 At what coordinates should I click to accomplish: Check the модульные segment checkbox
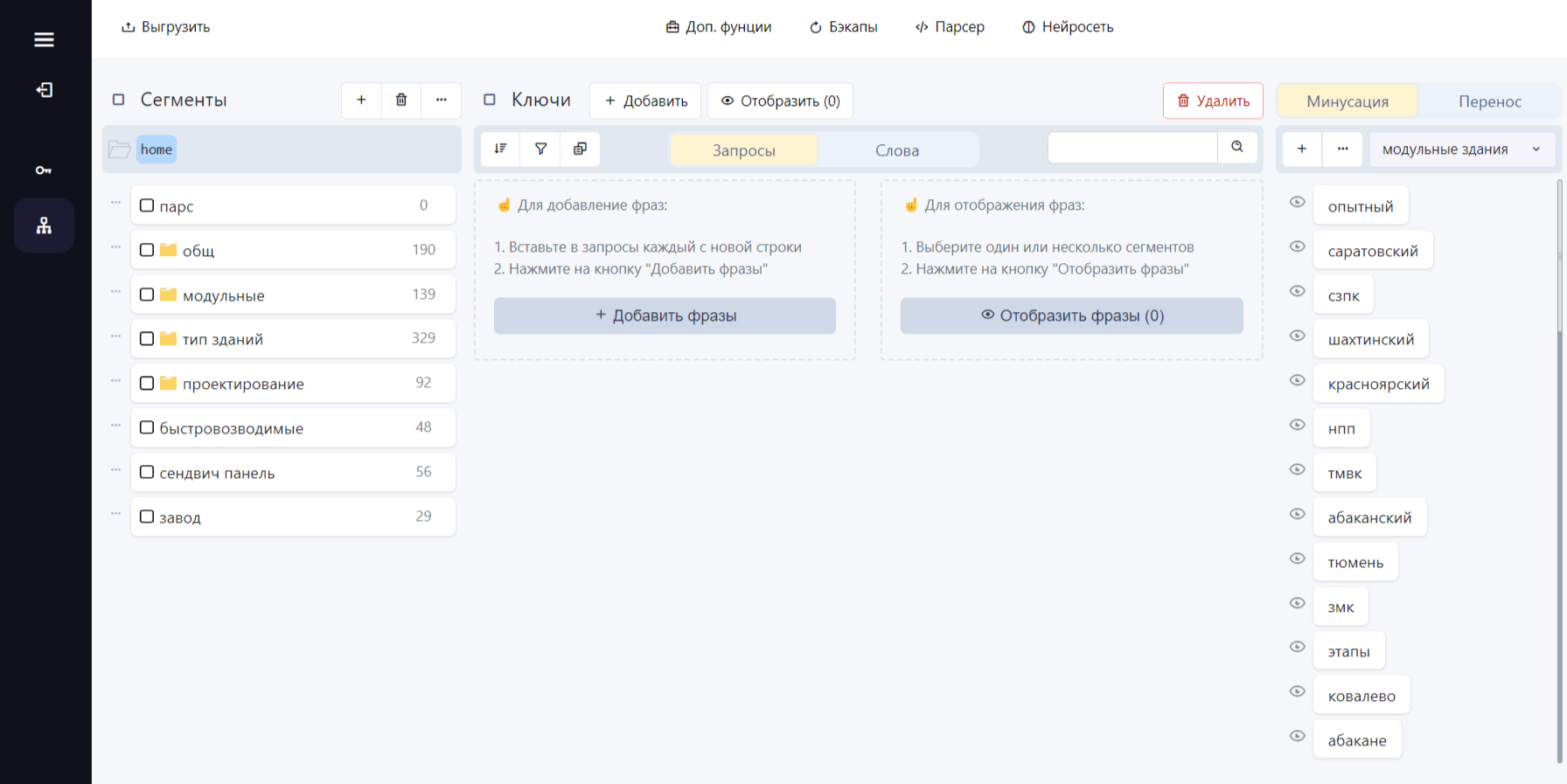tap(147, 295)
